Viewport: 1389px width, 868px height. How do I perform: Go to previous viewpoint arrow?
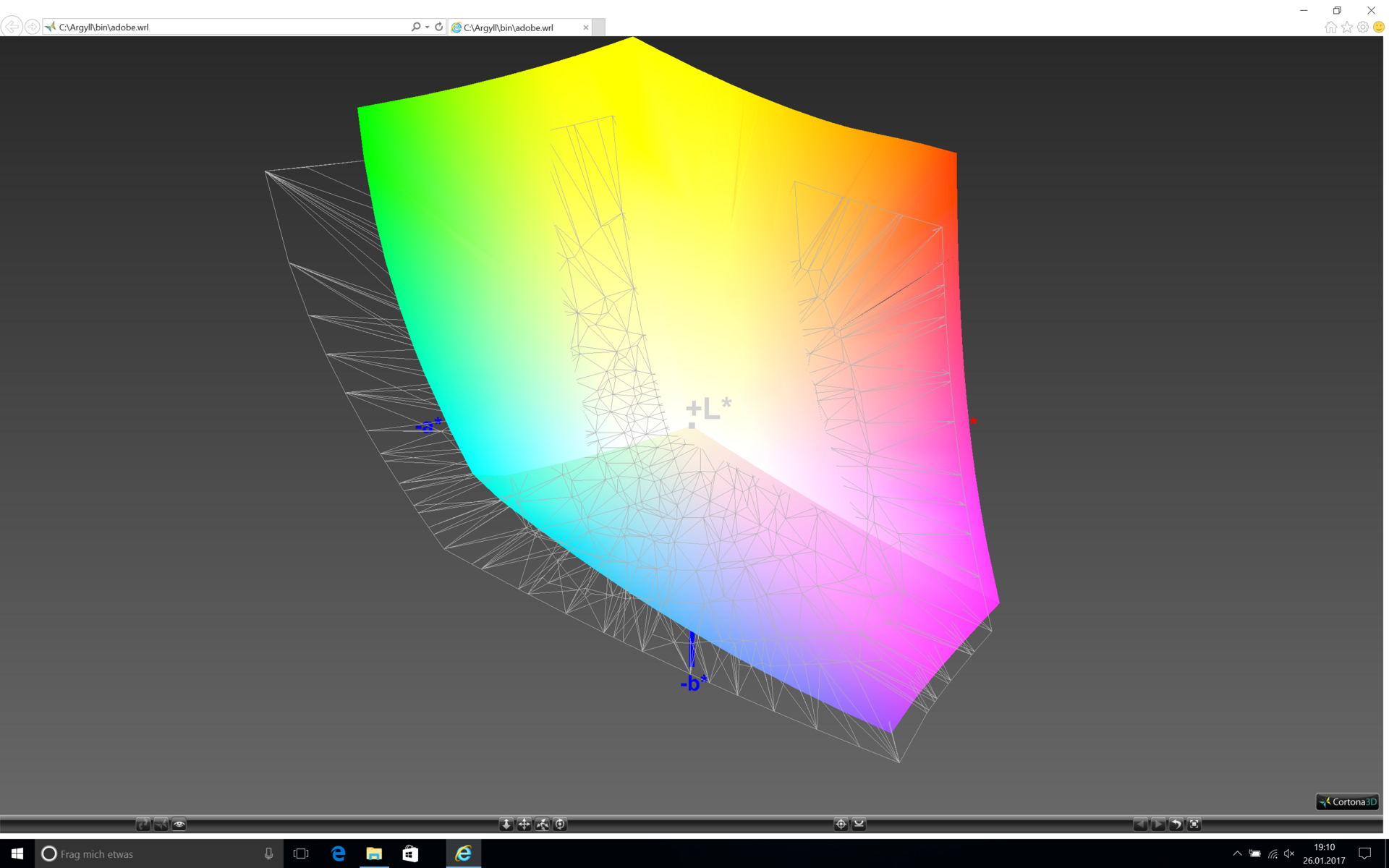coord(1140,824)
